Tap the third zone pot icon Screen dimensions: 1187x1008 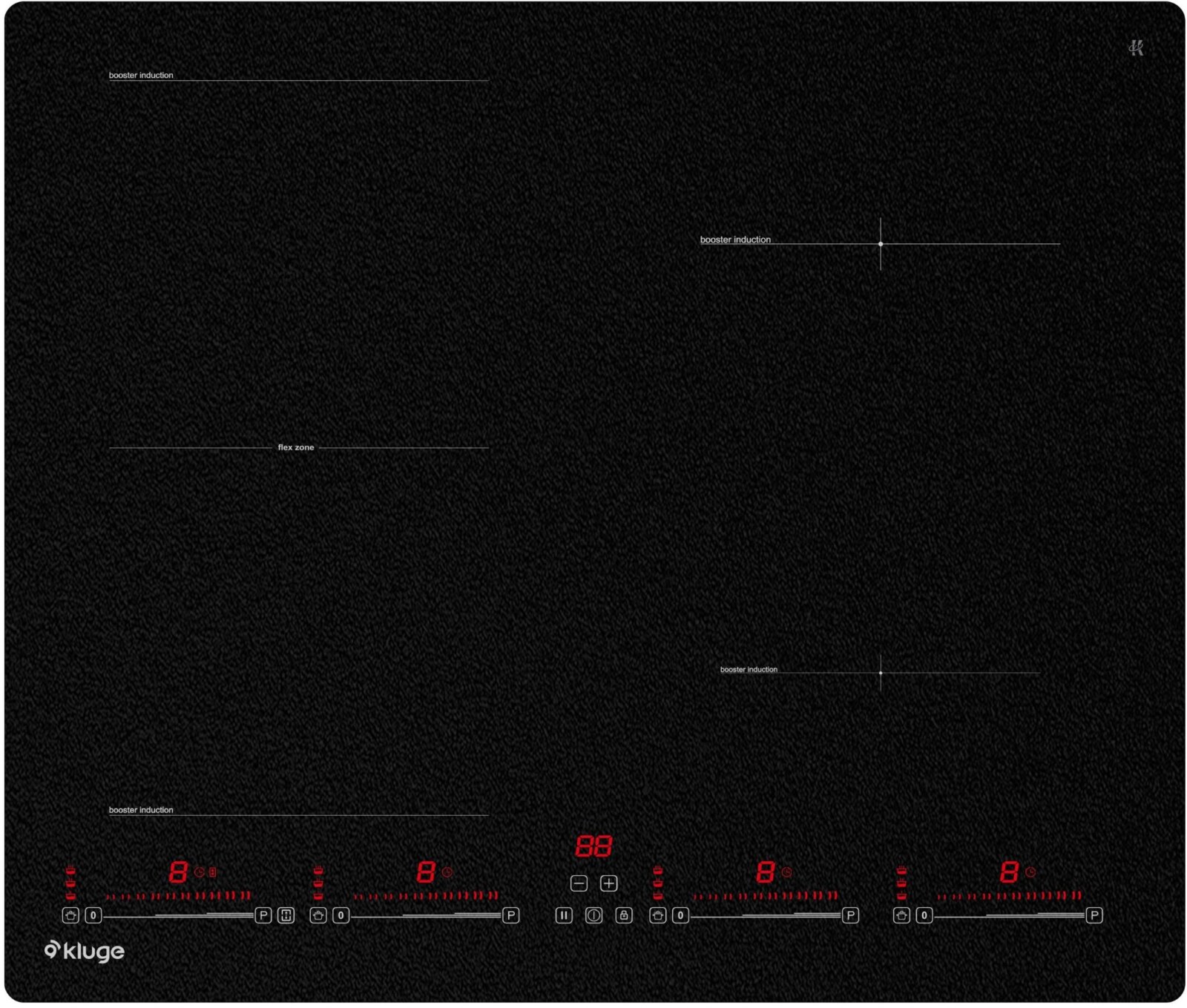click(658, 915)
